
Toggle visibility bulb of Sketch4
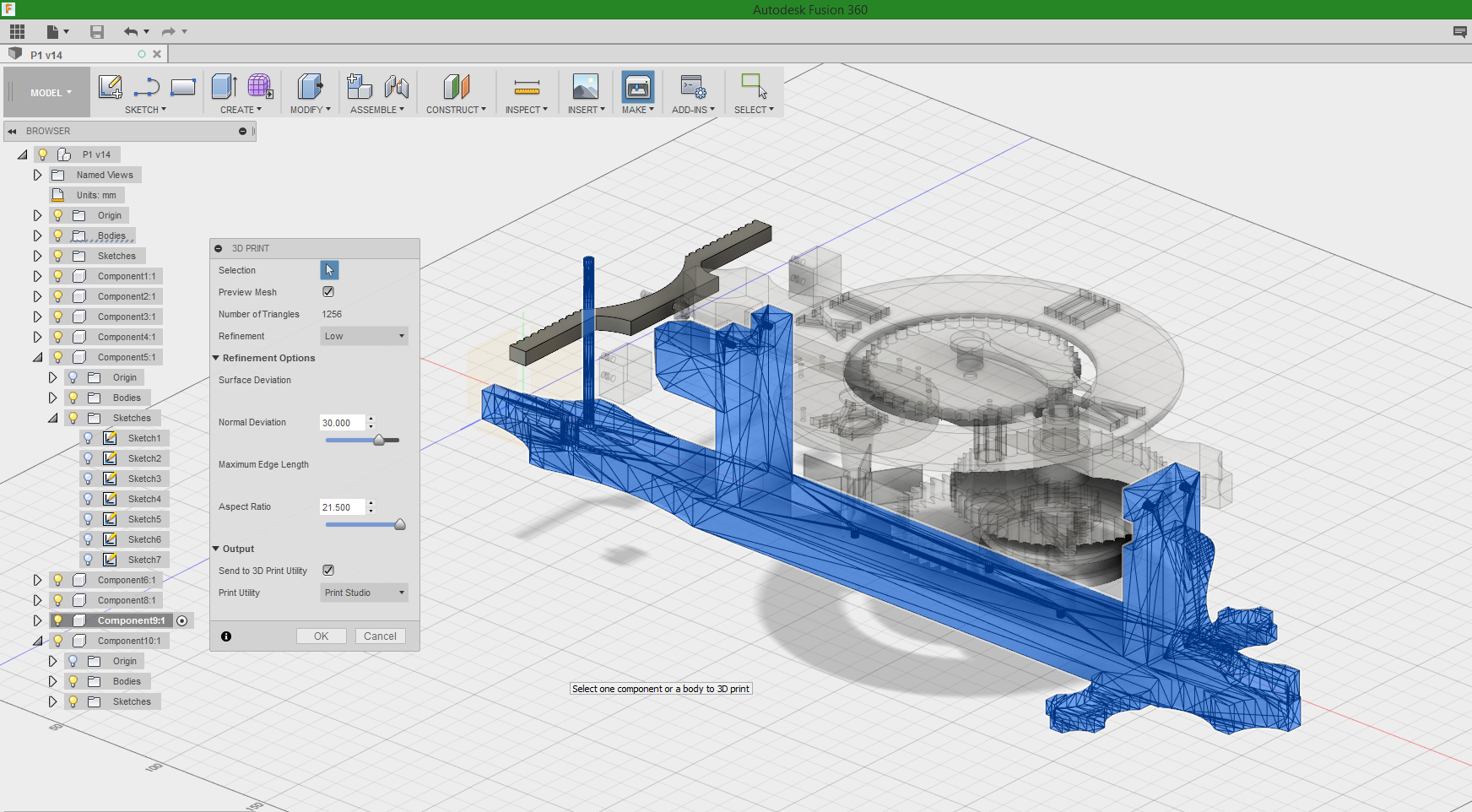[89, 499]
